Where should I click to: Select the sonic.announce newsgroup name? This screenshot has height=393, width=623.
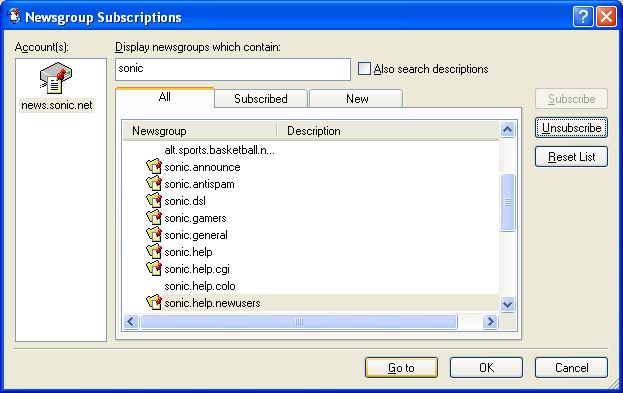pyautogui.click(x=202, y=167)
